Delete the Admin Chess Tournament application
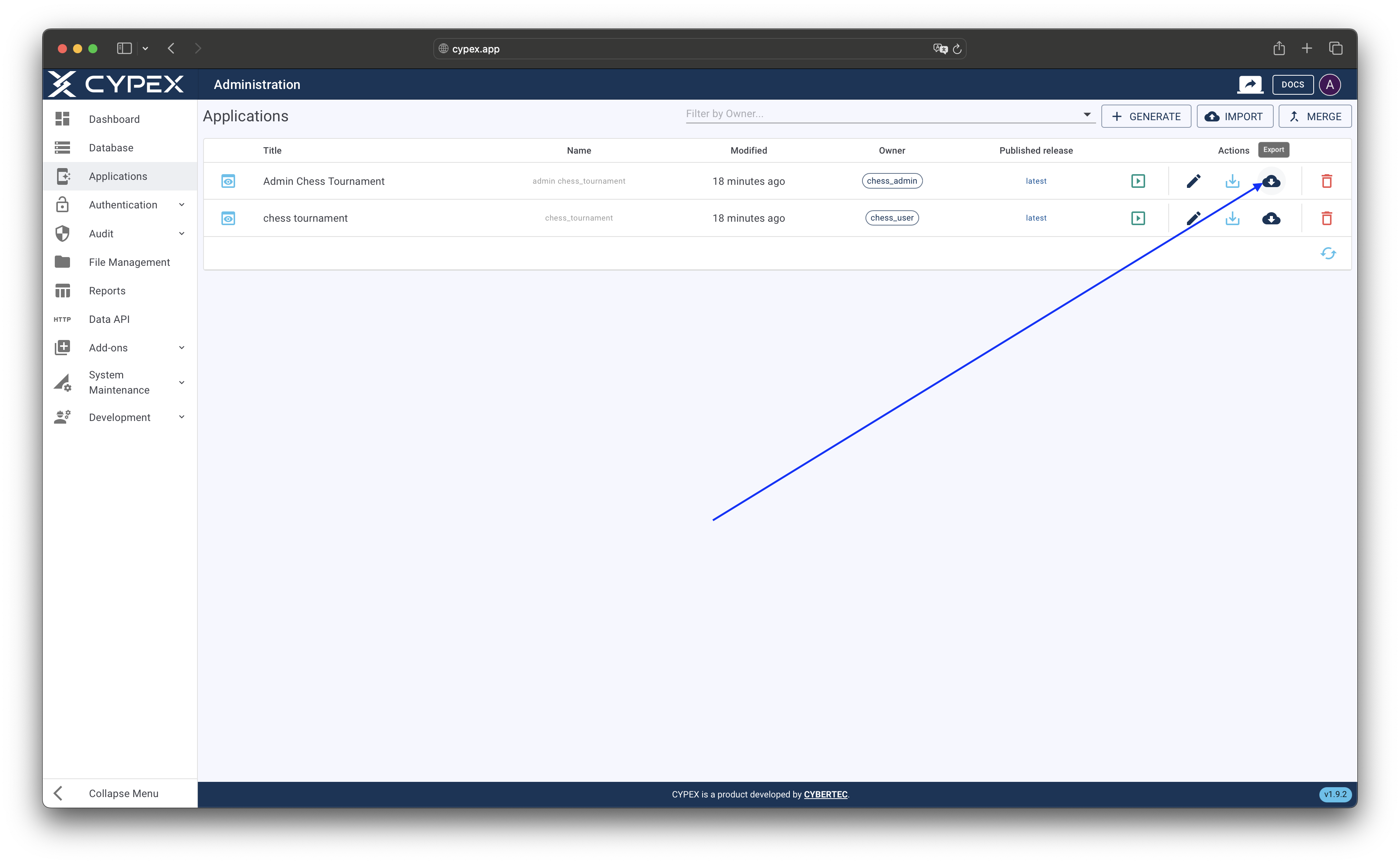This screenshot has height=864, width=1400. pyautogui.click(x=1327, y=181)
